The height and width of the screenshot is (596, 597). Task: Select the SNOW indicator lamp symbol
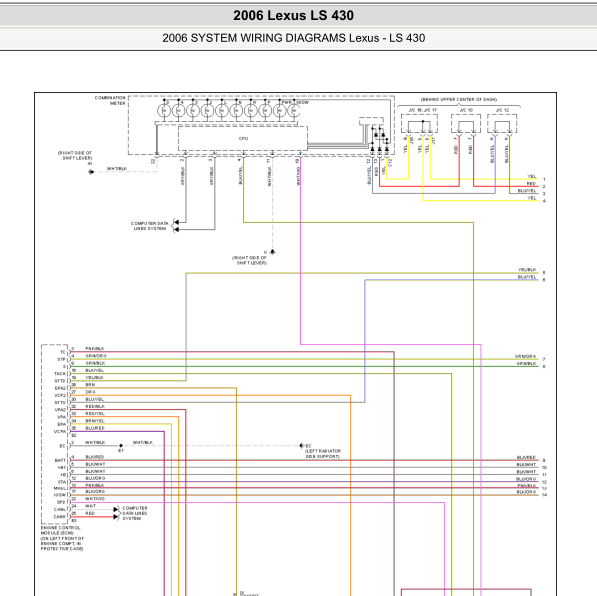pos(294,110)
